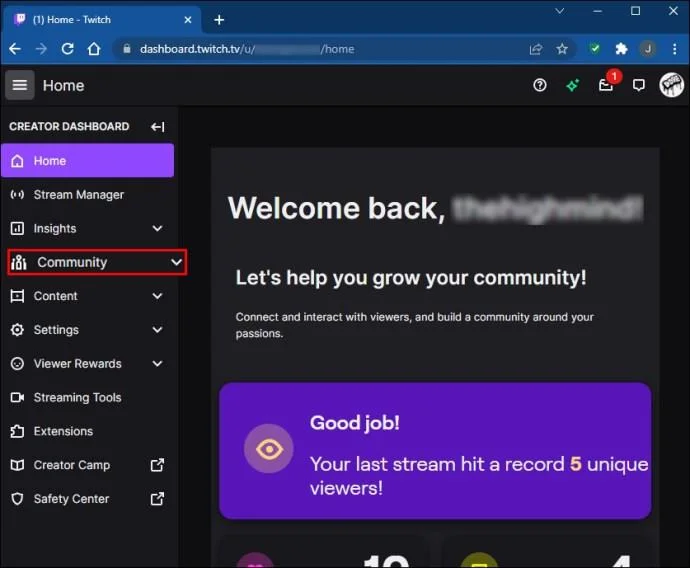The height and width of the screenshot is (568, 690).
Task: Click the Extensions puzzle icon in sidebar
Action: click(17, 431)
